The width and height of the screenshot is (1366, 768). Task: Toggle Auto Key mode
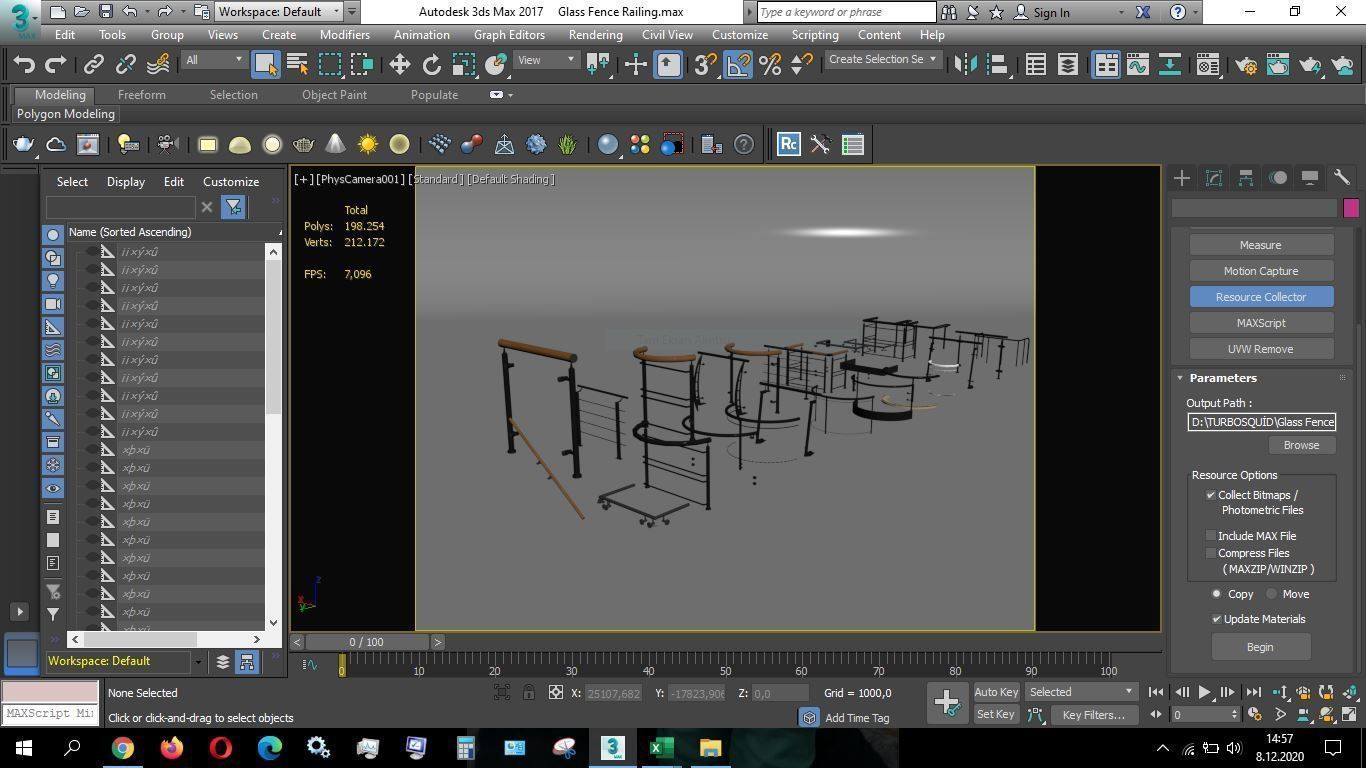click(x=996, y=692)
